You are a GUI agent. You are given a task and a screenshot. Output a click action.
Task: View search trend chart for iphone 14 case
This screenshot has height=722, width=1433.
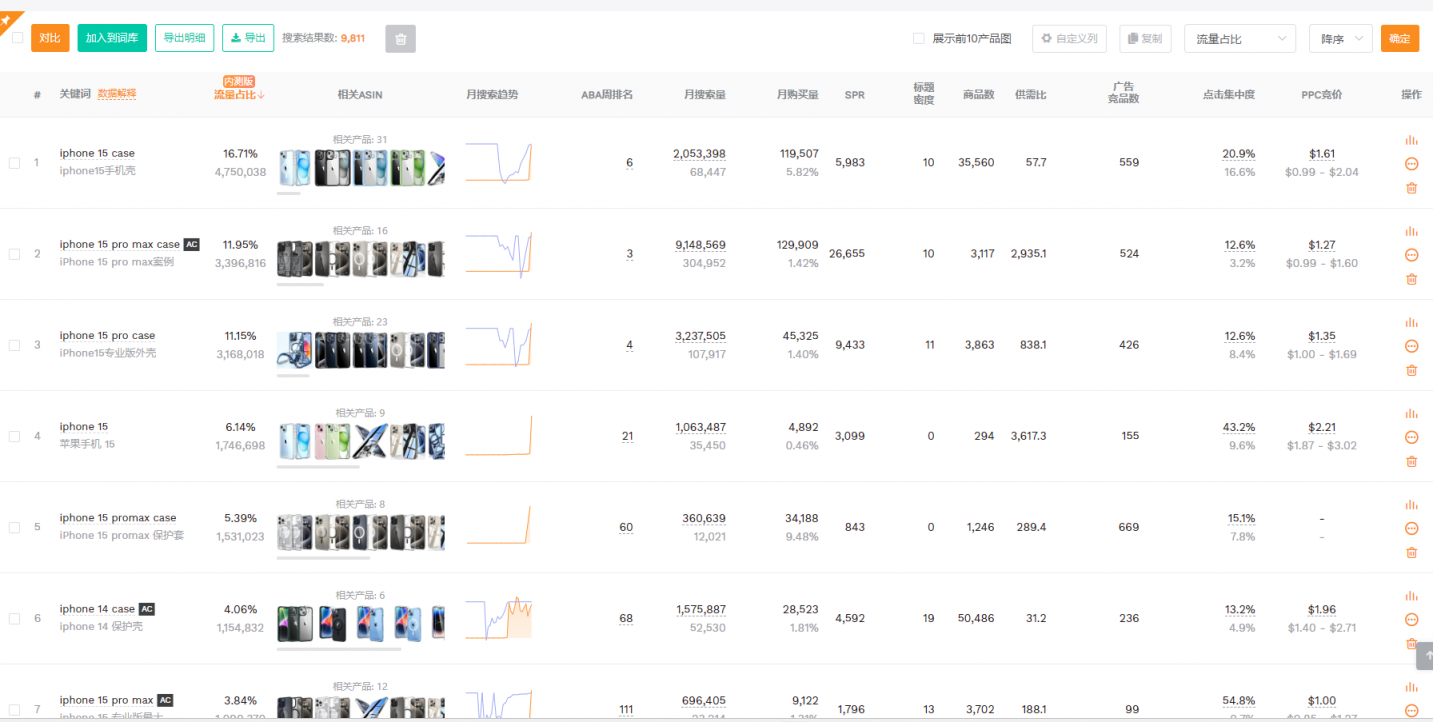498,618
